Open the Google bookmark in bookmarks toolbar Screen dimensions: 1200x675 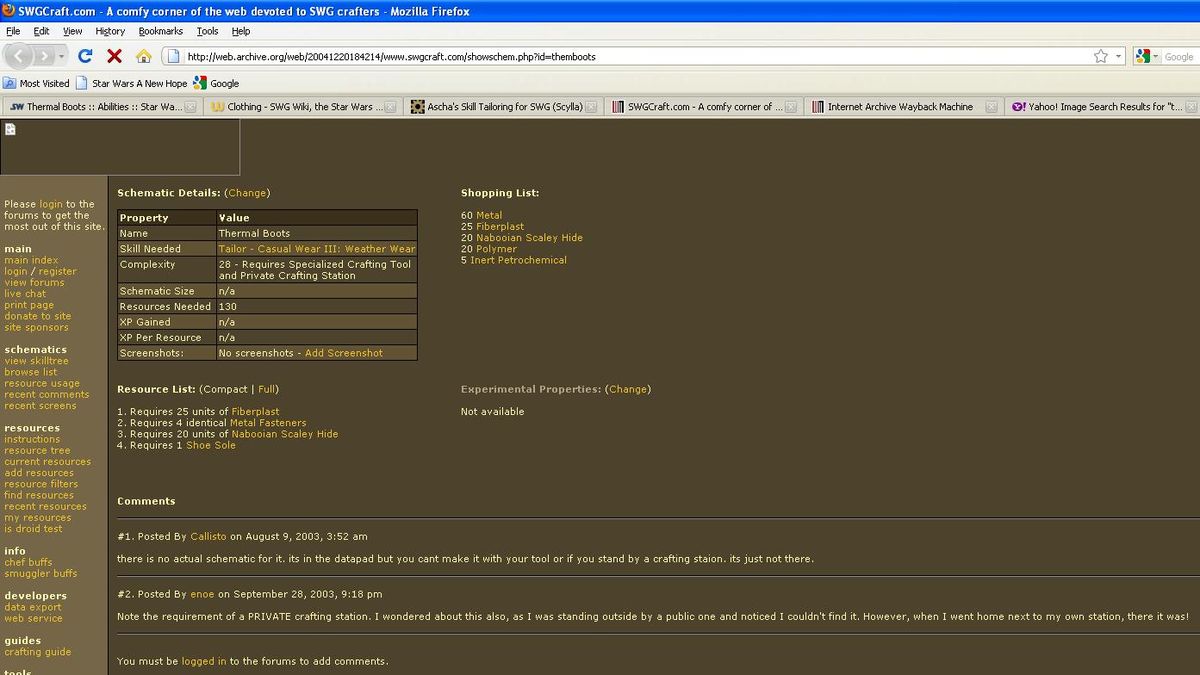216,84
